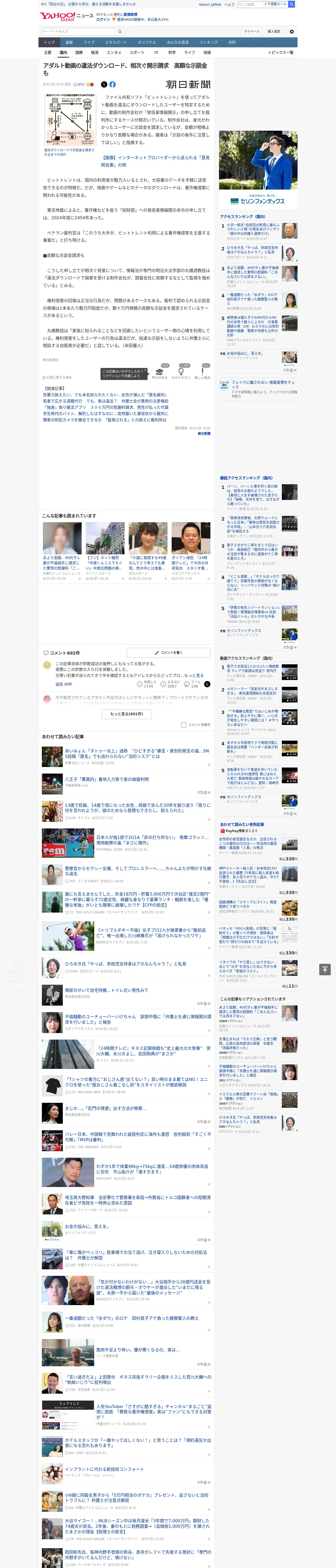The width and height of the screenshot is (336, 1568).
Task: Open the エンタメ category tab
Action: click(x=114, y=52)
